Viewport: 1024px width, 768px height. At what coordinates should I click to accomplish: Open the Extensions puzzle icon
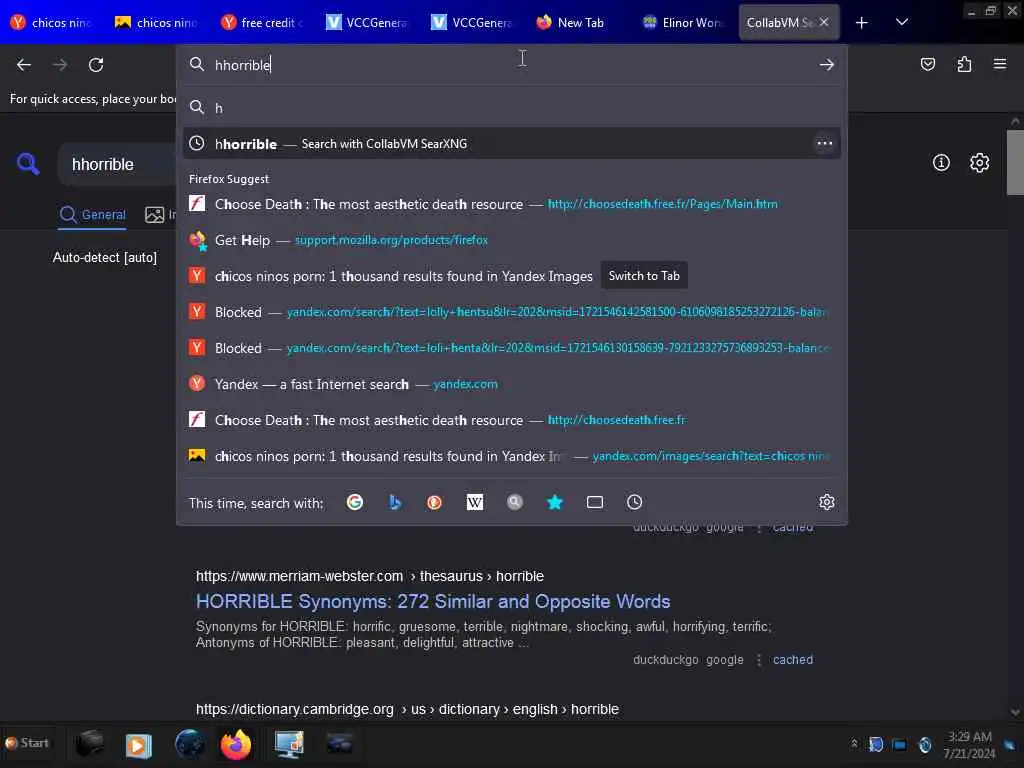click(964, 64)
